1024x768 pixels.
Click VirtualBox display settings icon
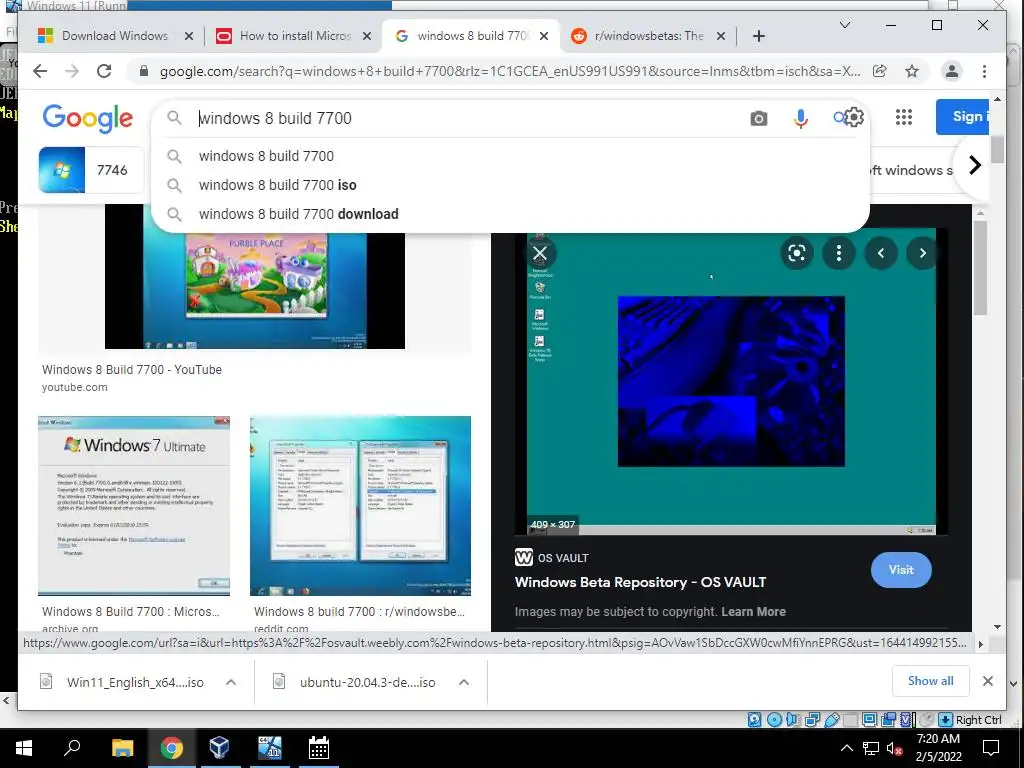pyautogui.click(x=869, y=720)
